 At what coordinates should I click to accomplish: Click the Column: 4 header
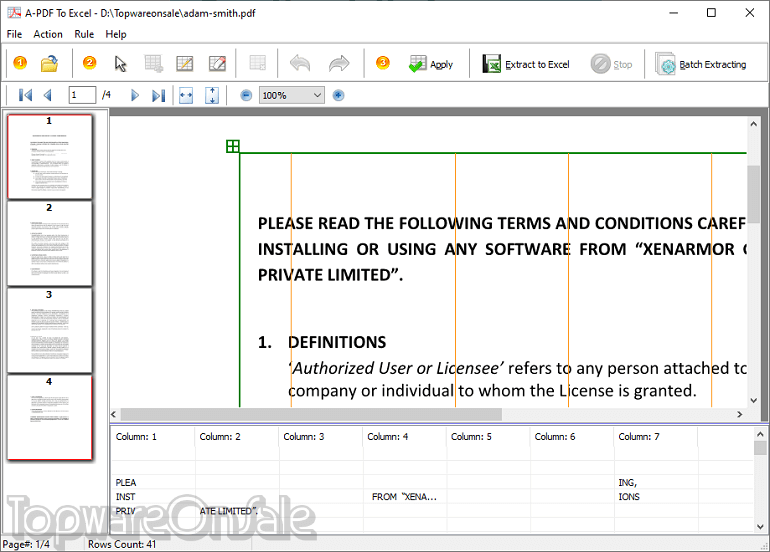point(405,437)
